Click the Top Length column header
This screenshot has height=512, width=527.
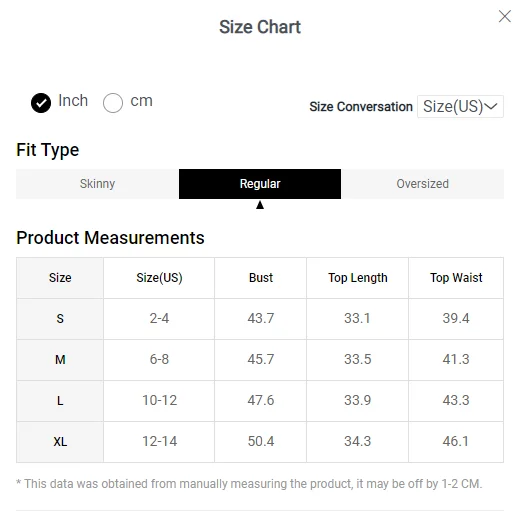(358, 278)
